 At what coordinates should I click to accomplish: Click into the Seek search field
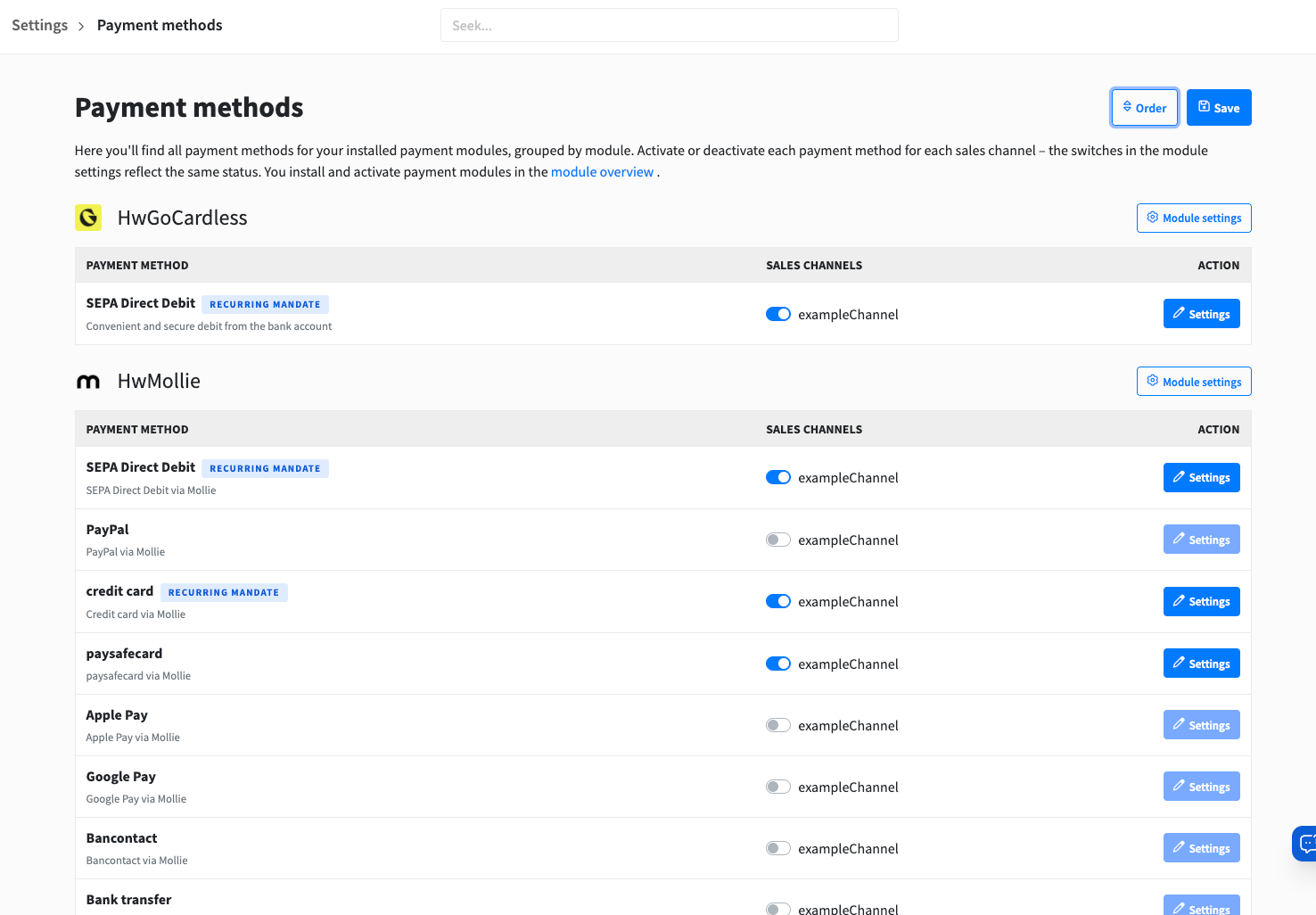[669, 25]
